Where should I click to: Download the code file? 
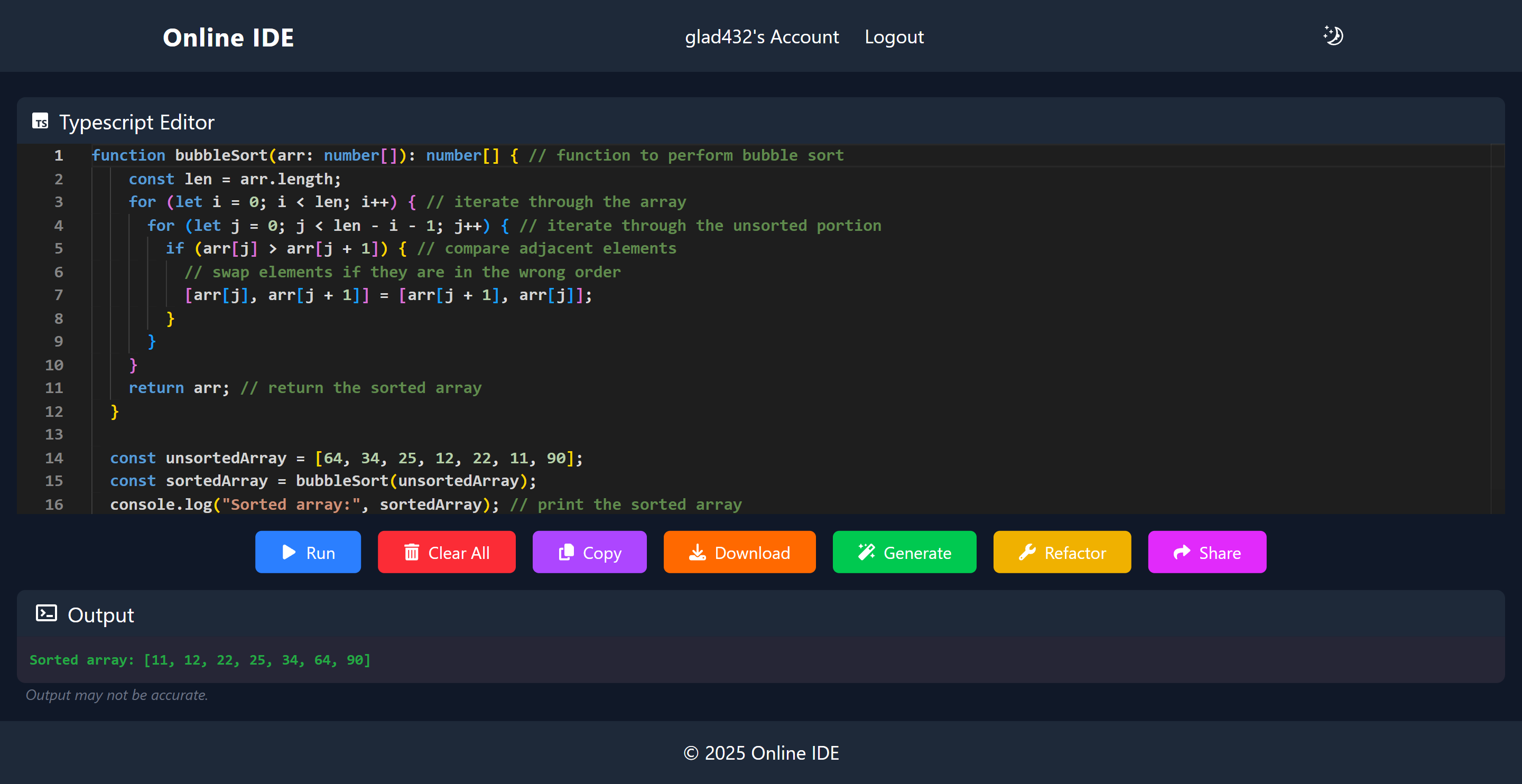740,552
